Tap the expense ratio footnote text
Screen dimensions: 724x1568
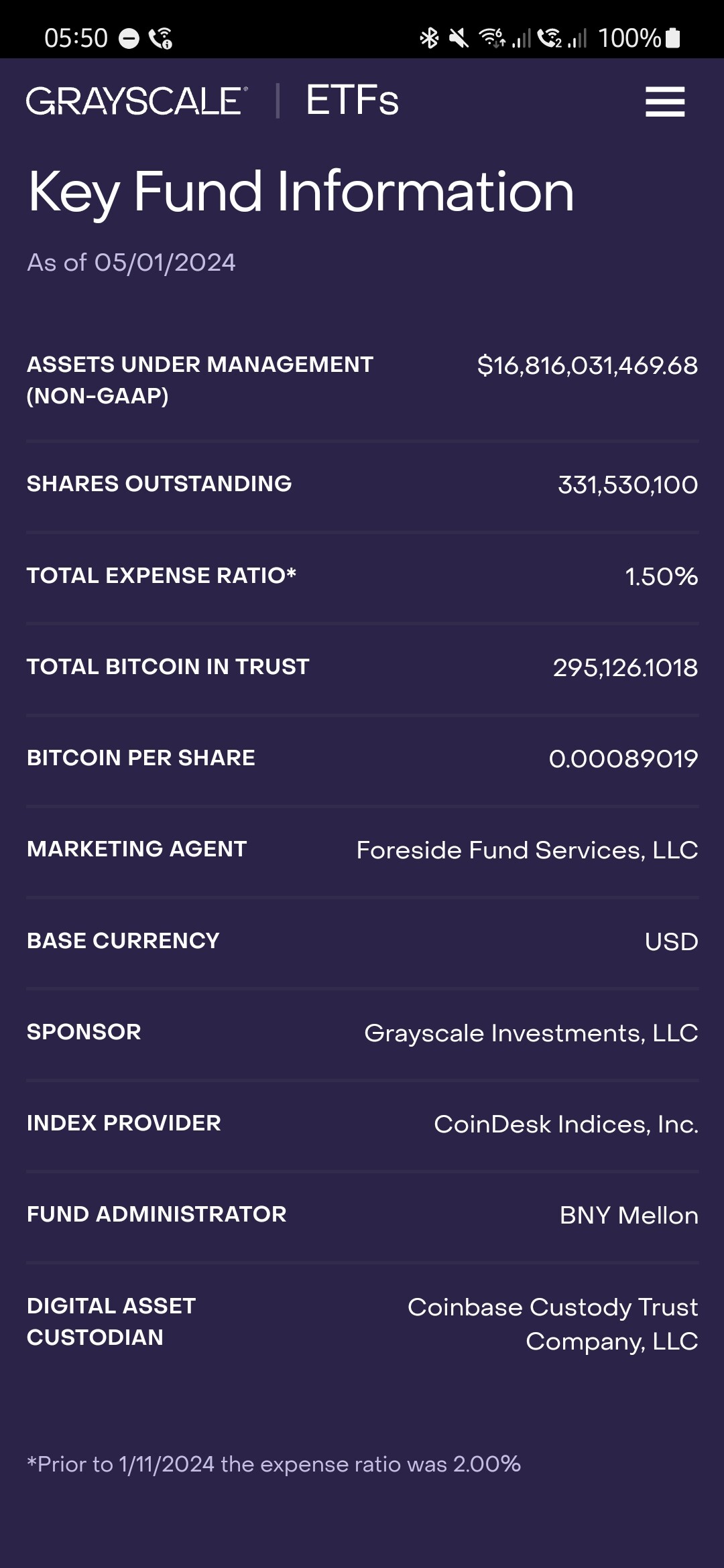(274, 1464)
